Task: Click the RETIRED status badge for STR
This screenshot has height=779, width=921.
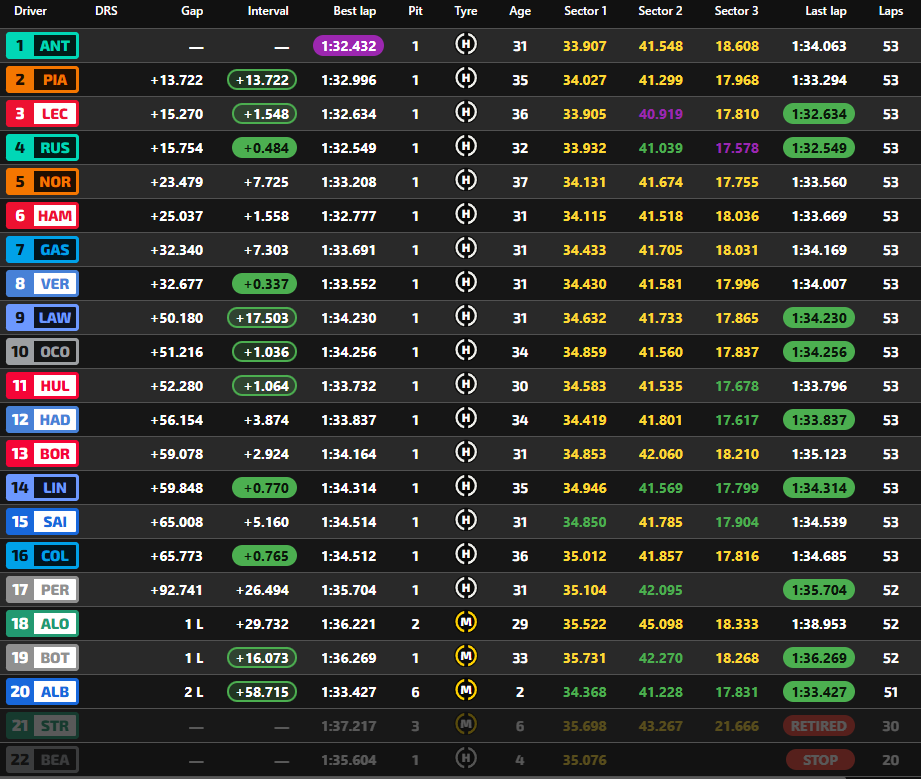Action: (819, 726)
